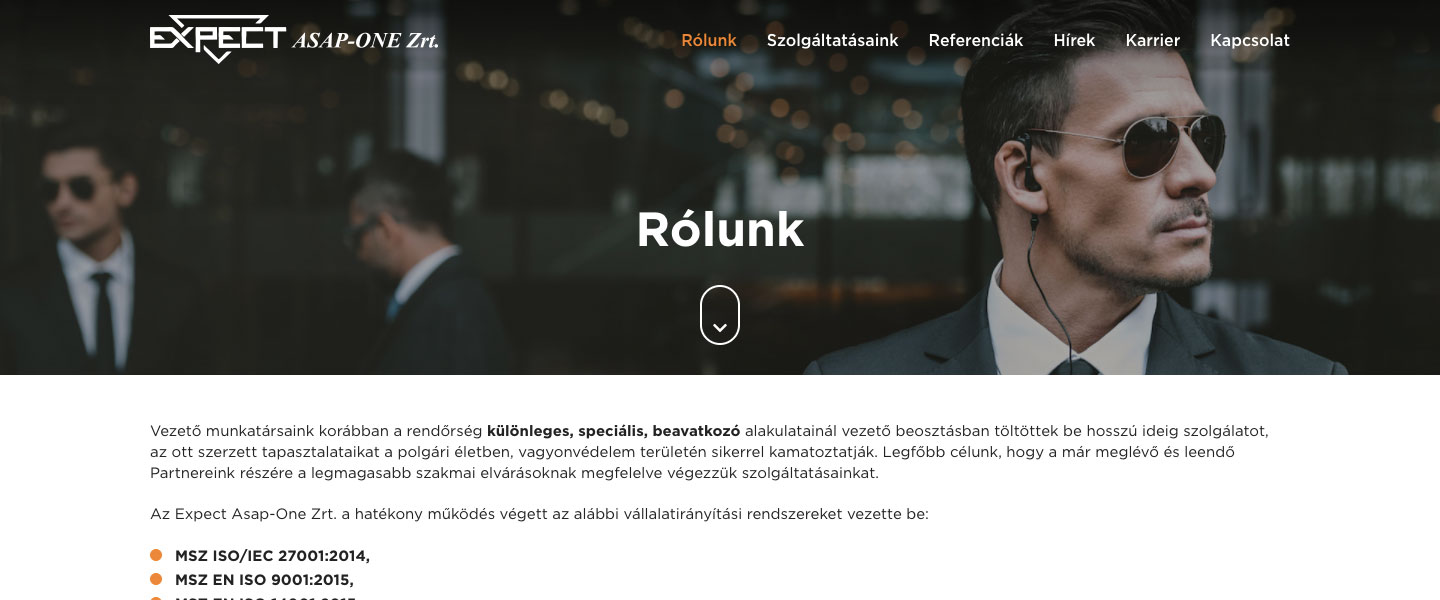Image resolution: width=1440 pixels, height=600 pixels.
Task: Select the Karrier navigation link
Action: [1153, 41]
